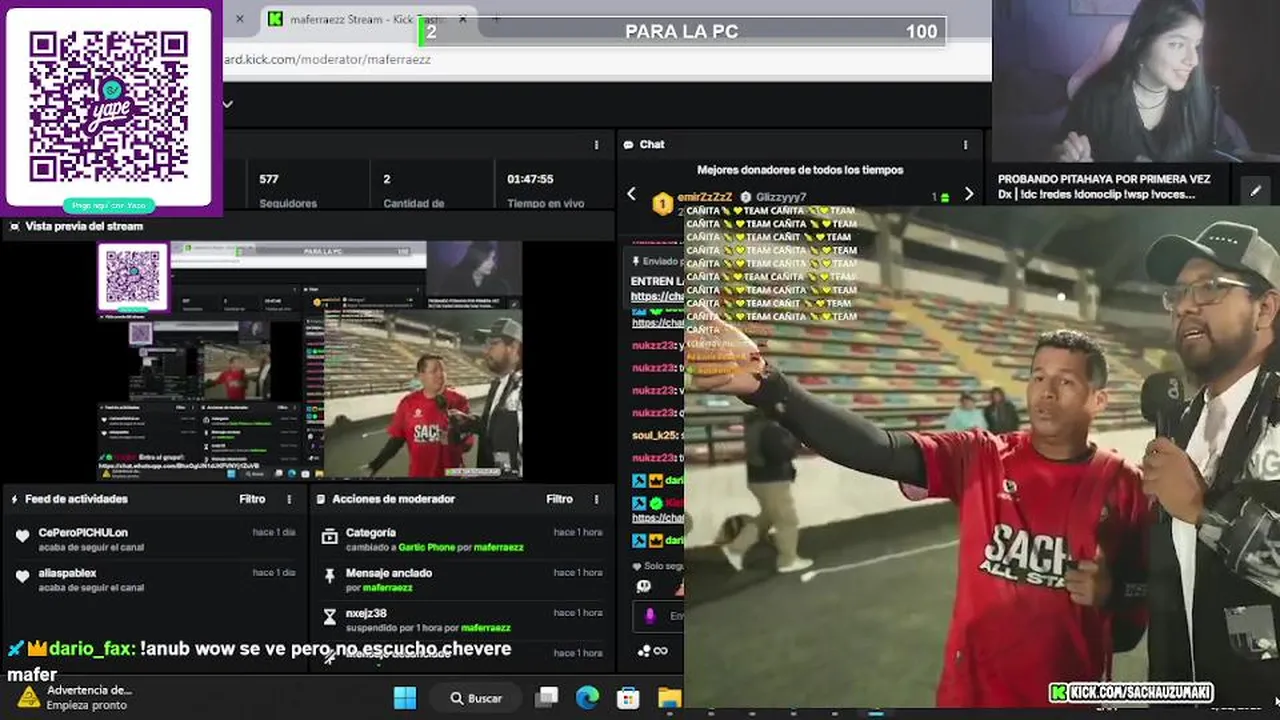This screenshot has width=1280, height=720.
Task: Show next top donors page arrow
Action: click(x=968, y=194)
